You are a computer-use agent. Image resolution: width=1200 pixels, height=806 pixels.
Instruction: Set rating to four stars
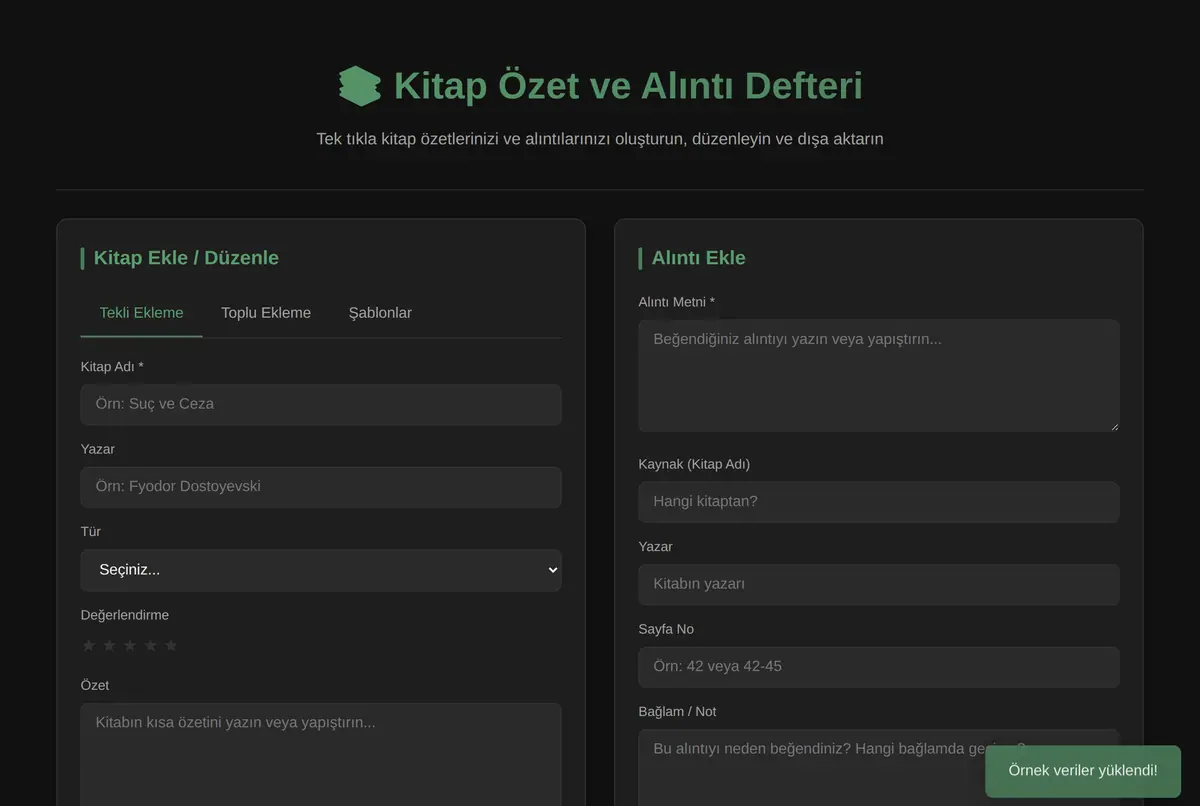click(150, 646)
